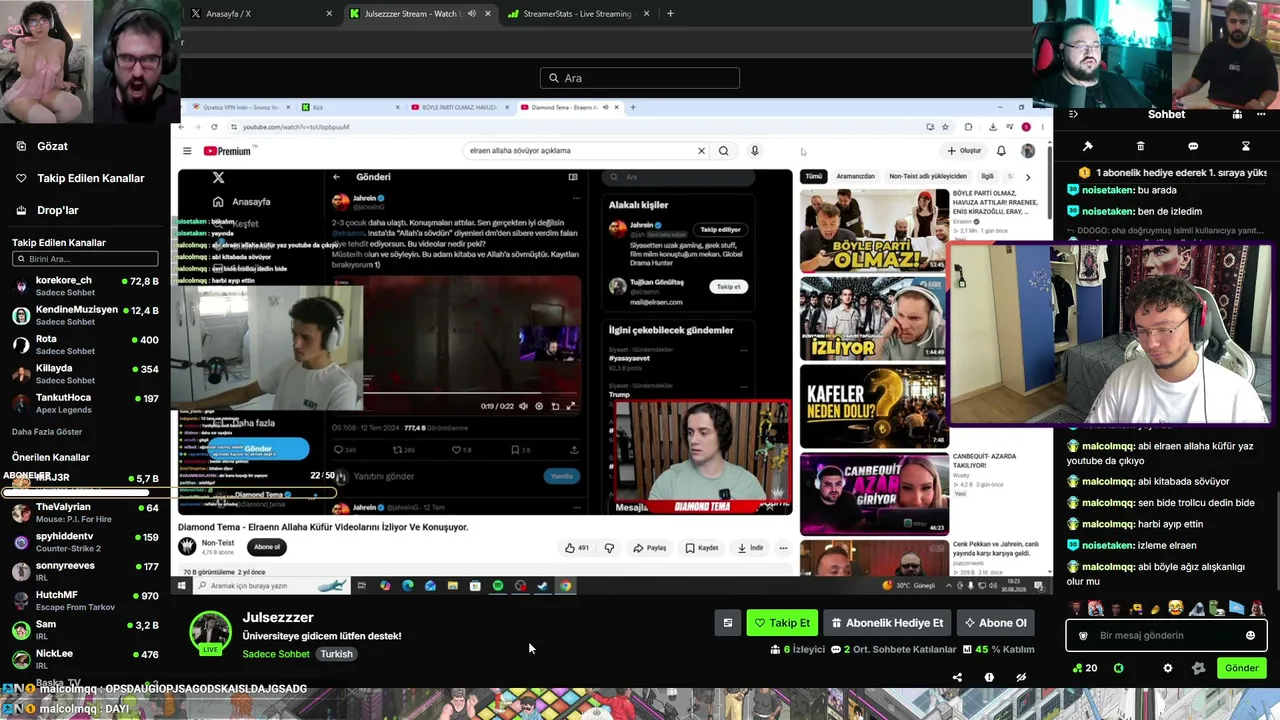Click Abone Ol subscribe button

995,623
